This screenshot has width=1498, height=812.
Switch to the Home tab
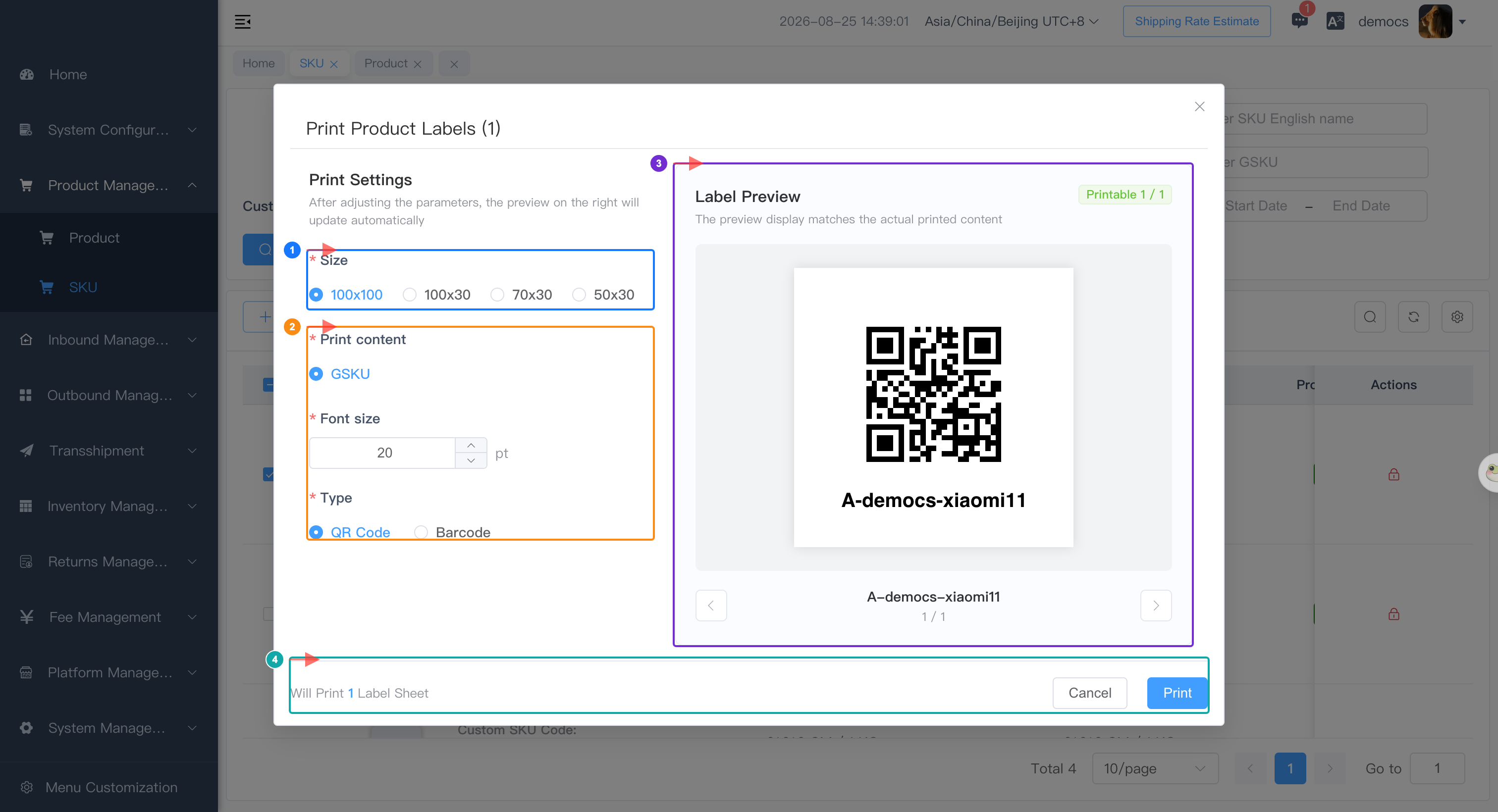[x=258, y=63]
